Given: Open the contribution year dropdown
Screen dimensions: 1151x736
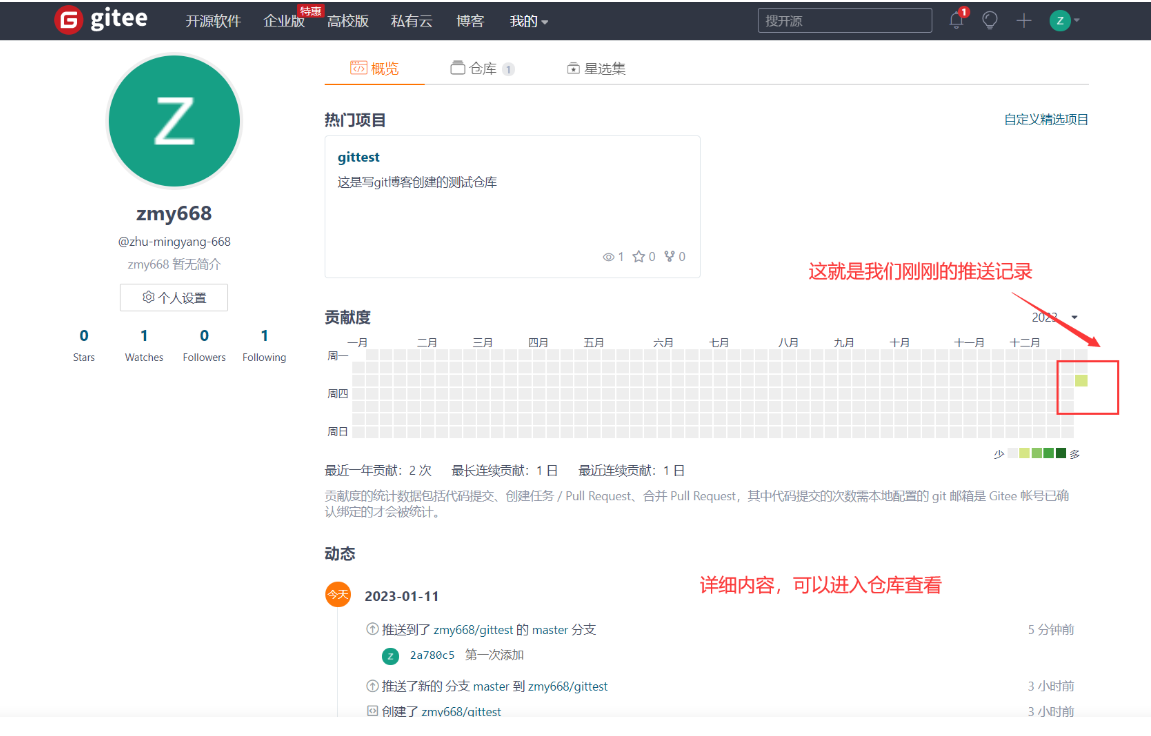Looking at the screenshot, I should click(x=1055, y=317).
